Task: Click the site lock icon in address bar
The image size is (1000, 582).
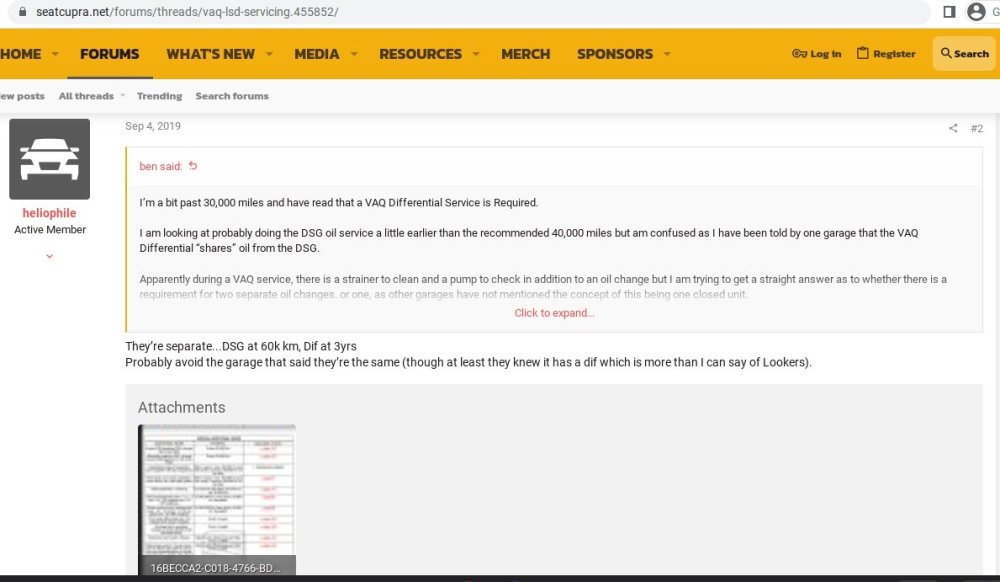Action: 23,11
